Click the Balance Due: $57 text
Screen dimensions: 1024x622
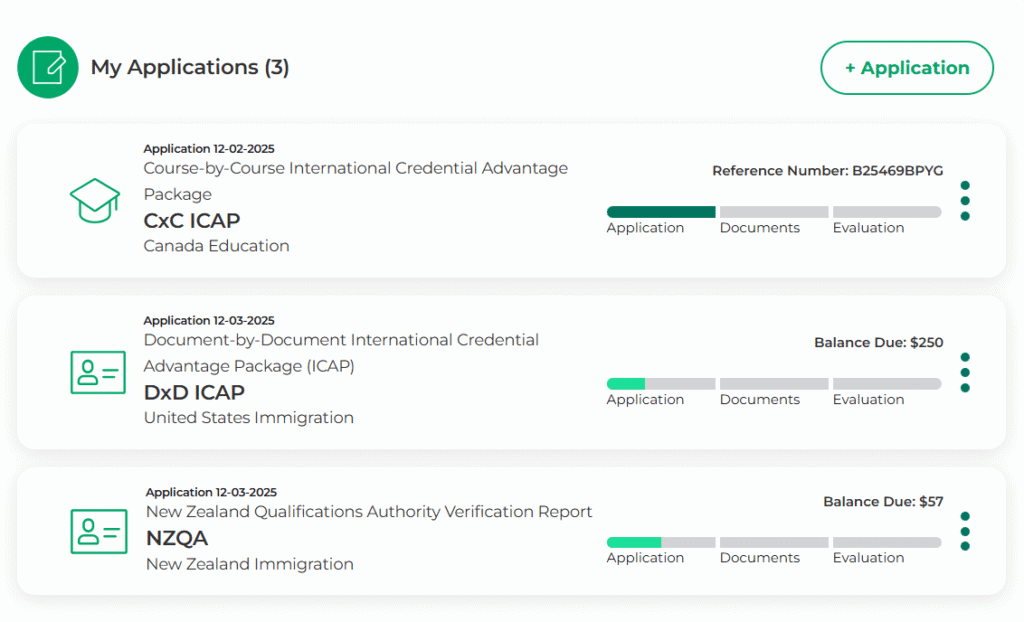point(883,501)
